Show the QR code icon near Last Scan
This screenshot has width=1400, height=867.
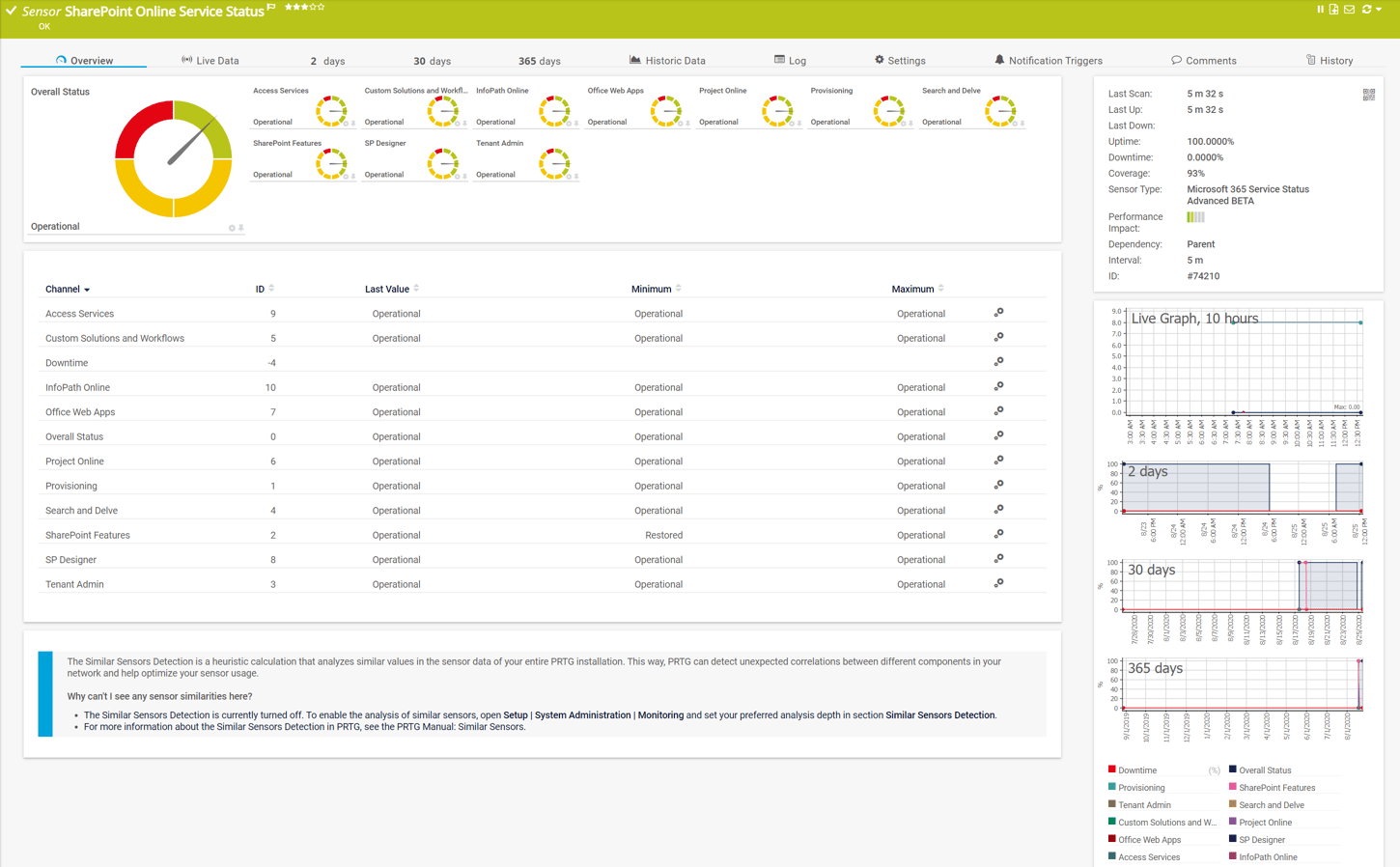(x=1369, y=95)
